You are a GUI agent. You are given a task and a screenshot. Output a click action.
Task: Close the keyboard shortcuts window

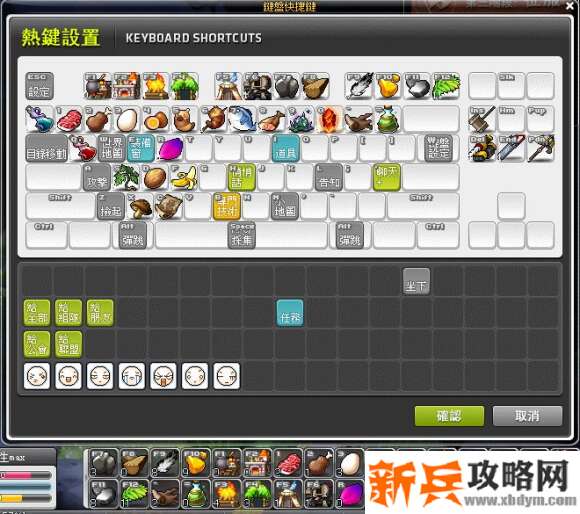(570, 6)
